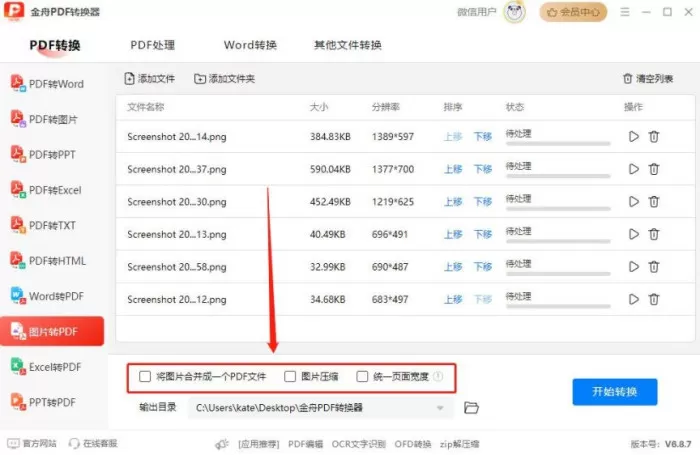Image resolution: width=700 pixels, height=455 pixels.
Task: Click 添加文件 to add files
Action: pos(150,79)
